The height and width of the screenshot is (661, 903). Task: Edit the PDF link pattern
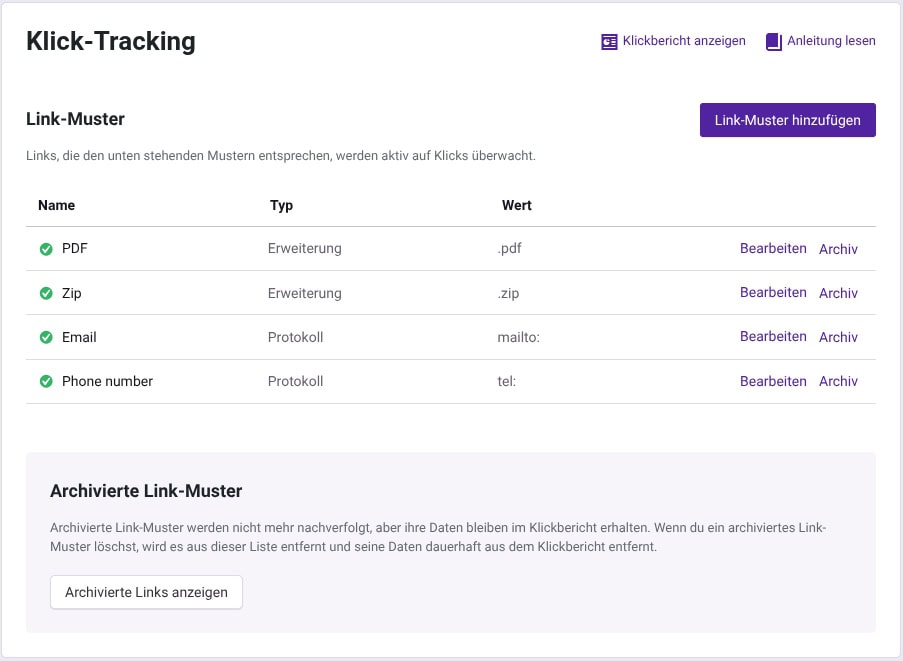tap(773, 249)
